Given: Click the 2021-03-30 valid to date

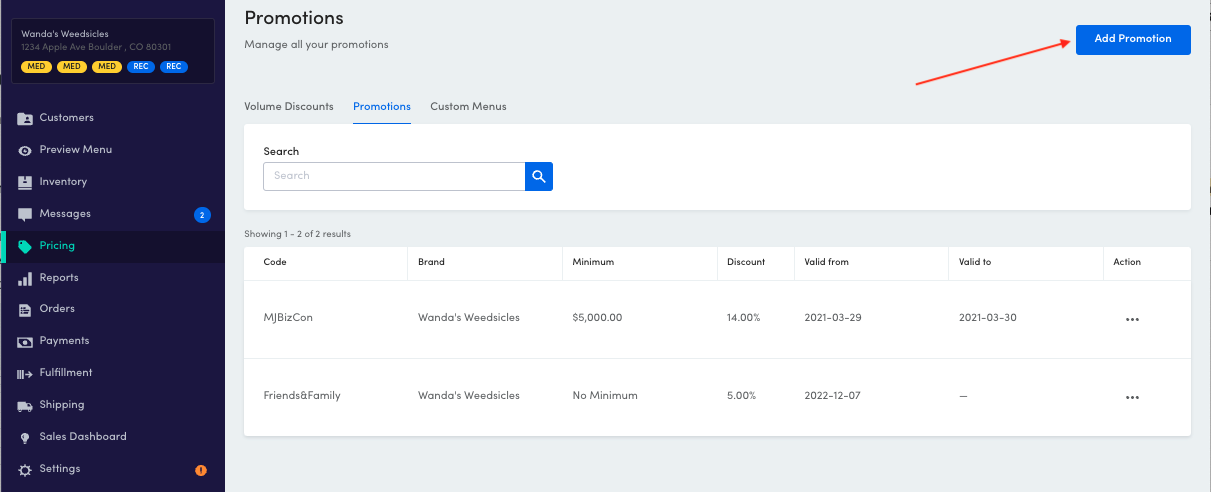Looking at the screenshot, I should click(x=987, y=318).
